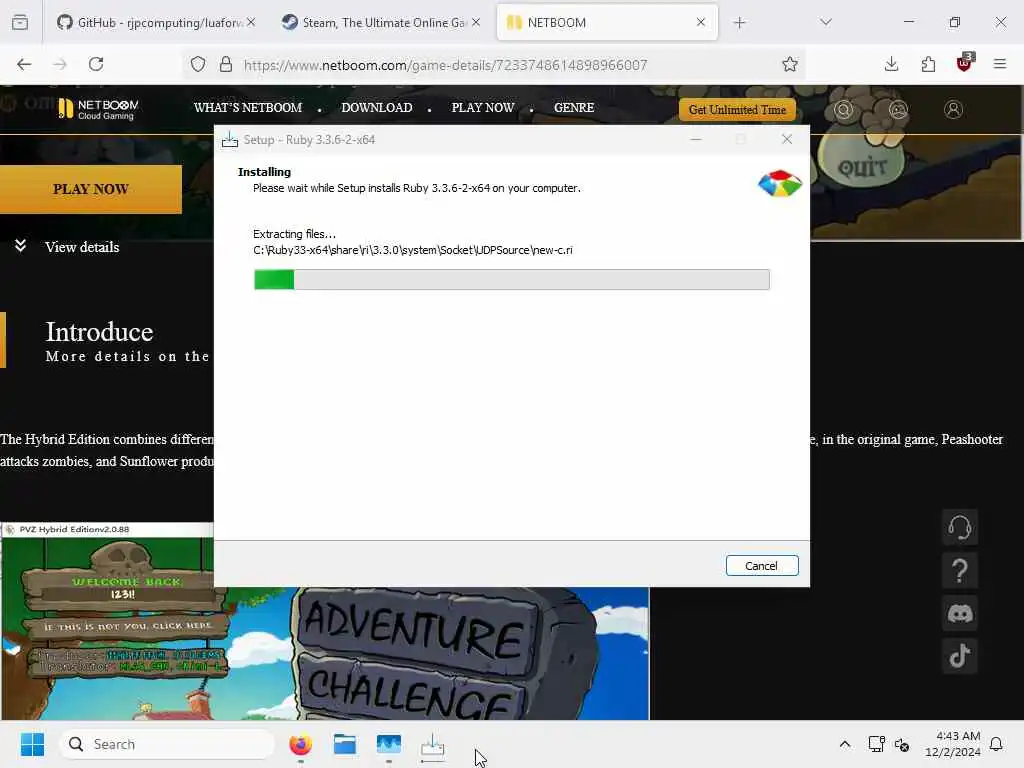Bookmark this page with the star
The image size is (1024, 768).
[790, 64]
